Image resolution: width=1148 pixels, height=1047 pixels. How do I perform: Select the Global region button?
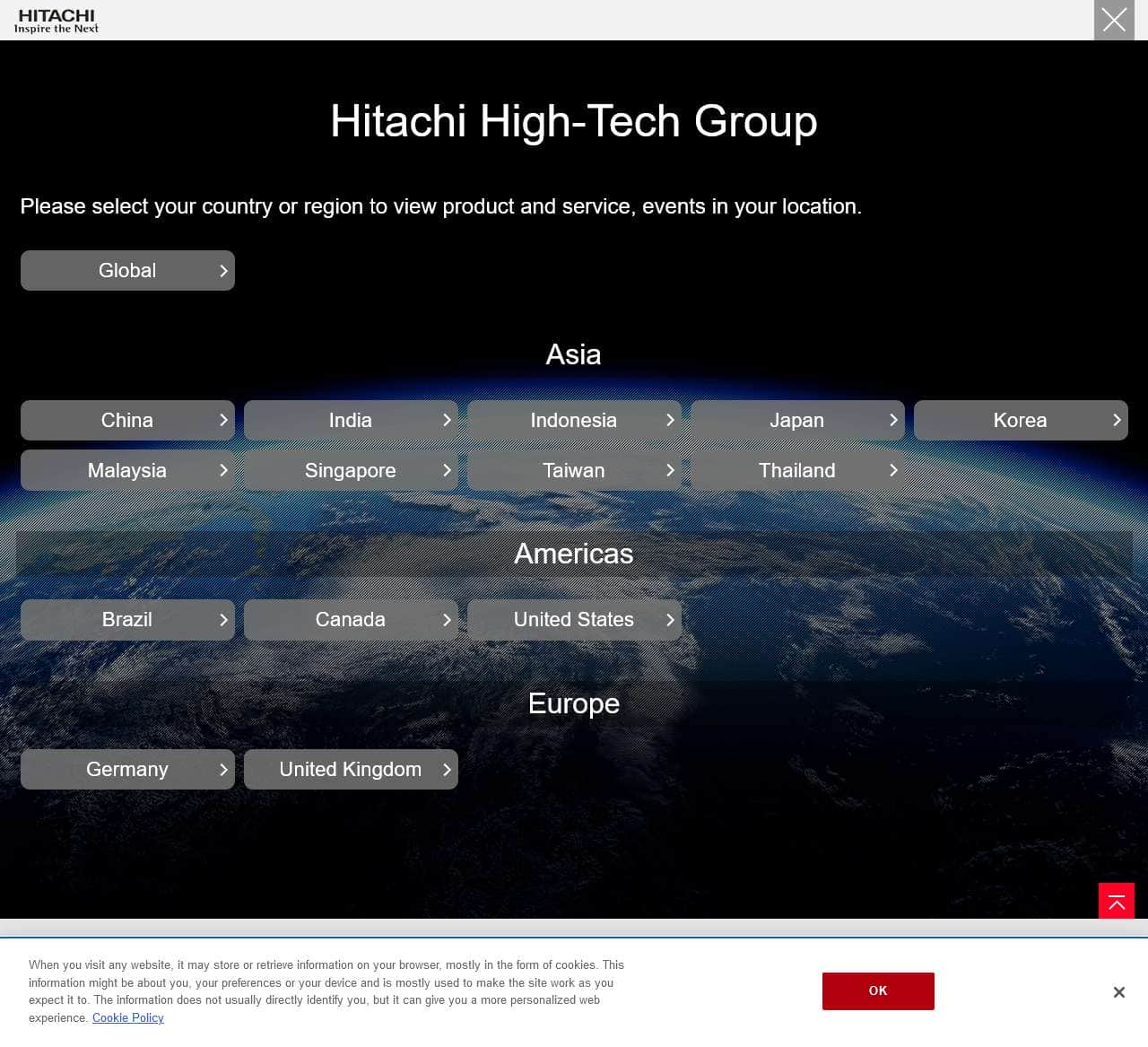127,270
